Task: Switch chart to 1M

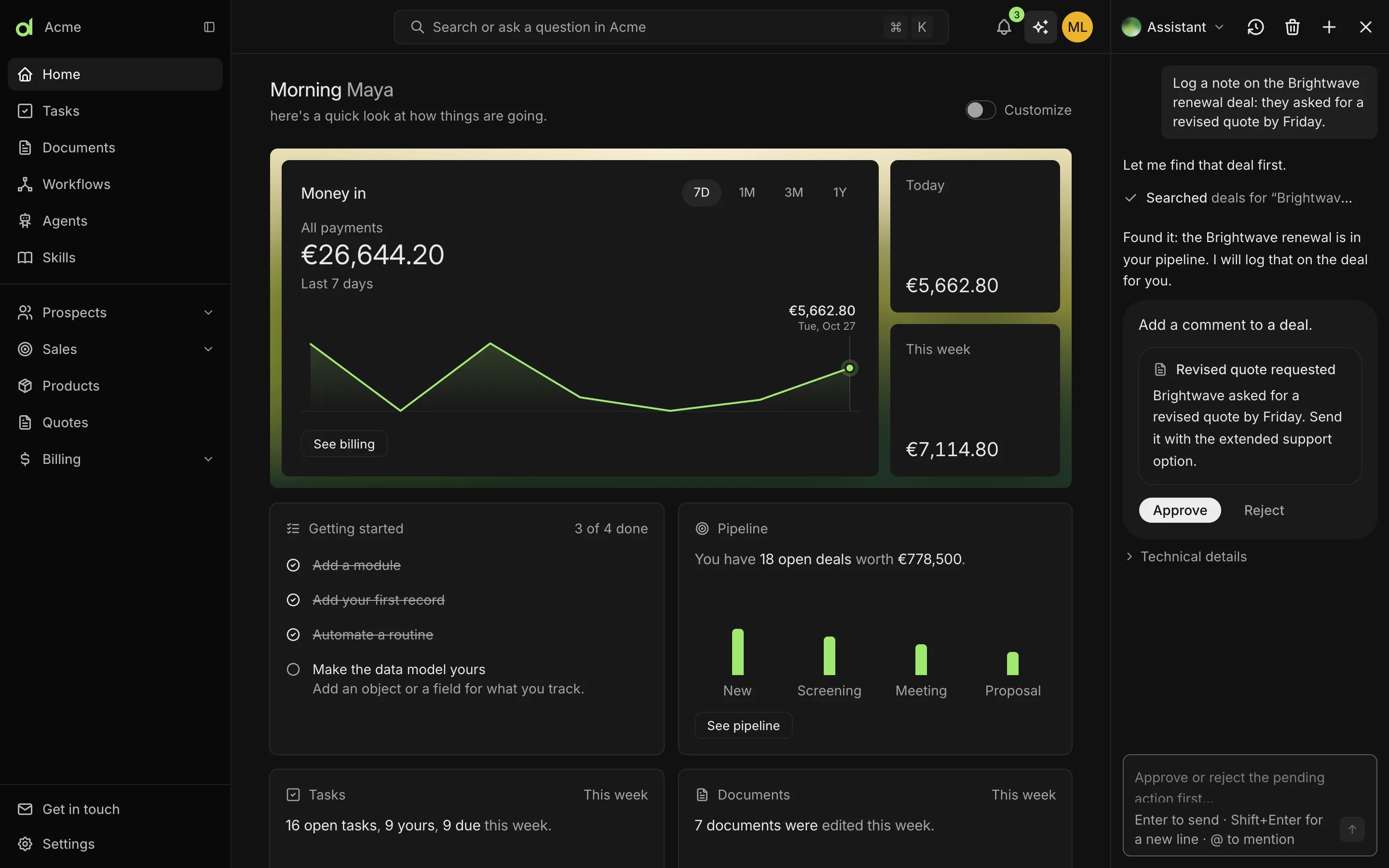Action: (747, 192)
